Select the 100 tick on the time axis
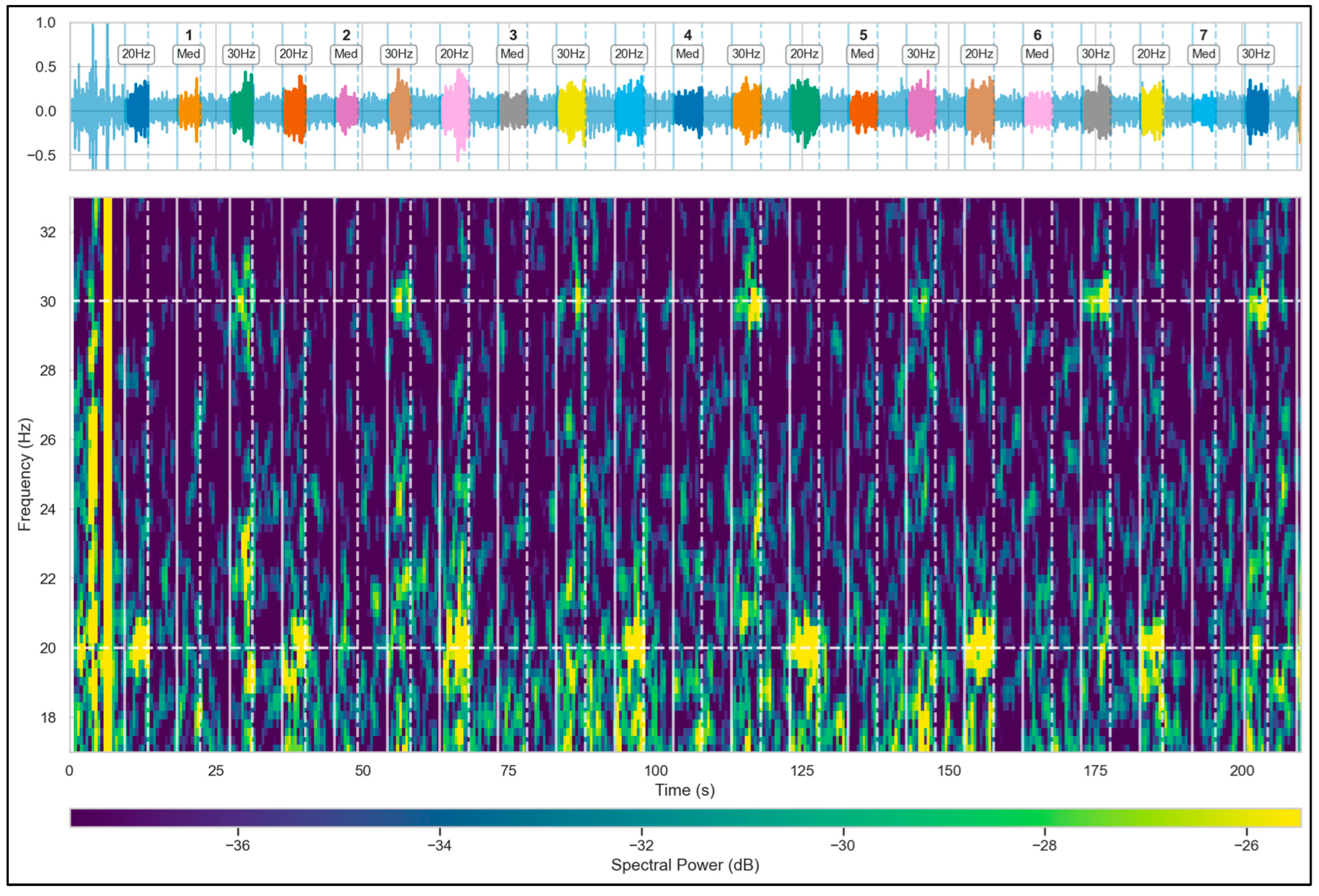This screenshot has width=1319, height=896. pyautogui.click(x=656, y=771)
